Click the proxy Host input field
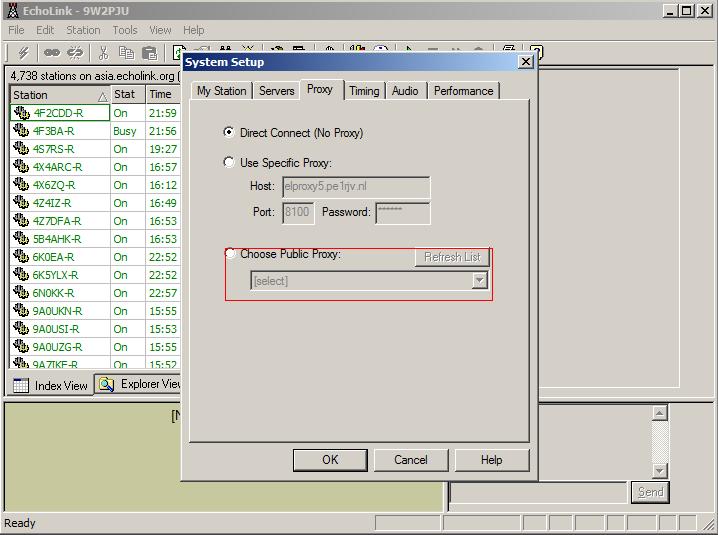 (x=356, y=186)
